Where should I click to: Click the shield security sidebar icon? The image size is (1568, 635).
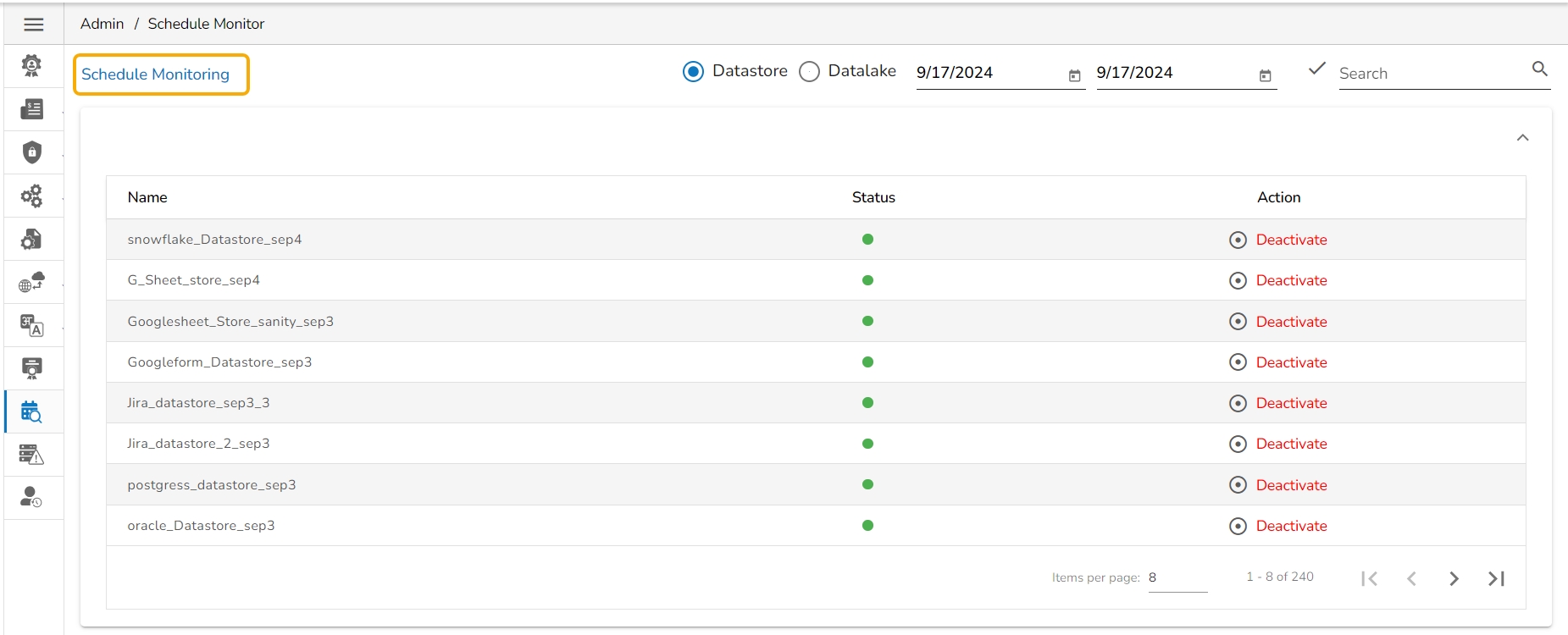tap(32, 152)
